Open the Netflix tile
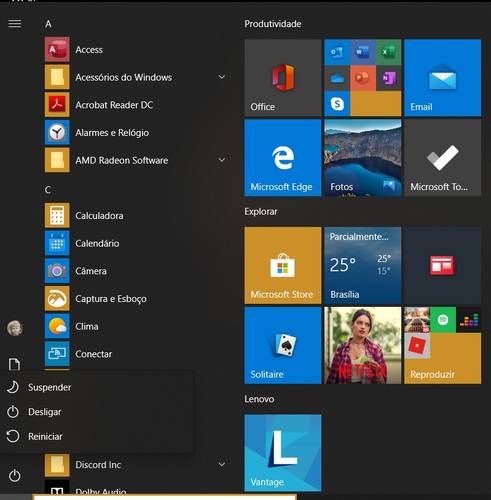The image size is (491, 500). tap(363, 345)
